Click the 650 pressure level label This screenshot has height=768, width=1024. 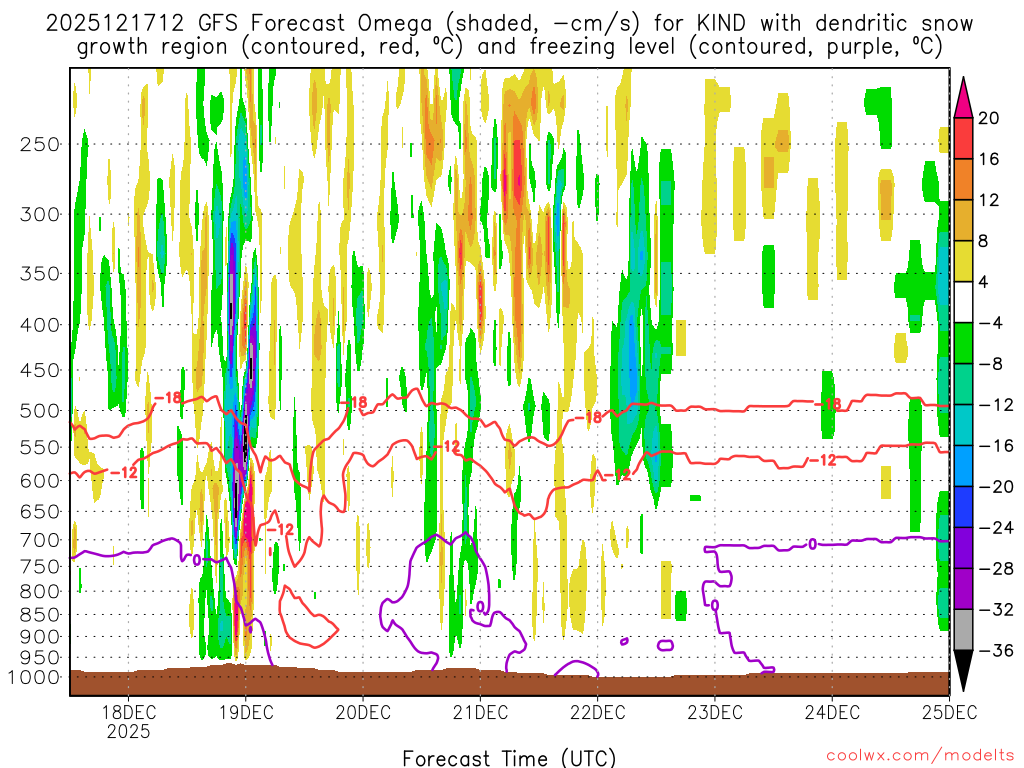40,511
